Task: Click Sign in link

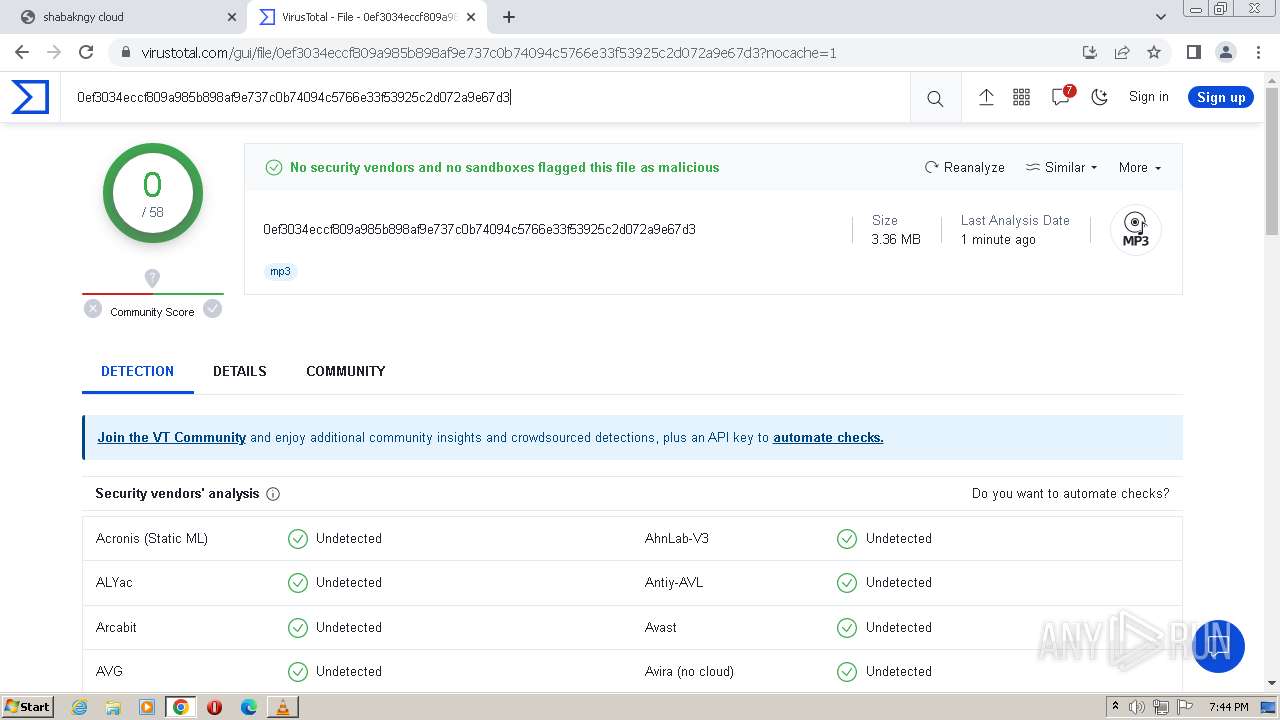Action: pyautogui.click(x=1148, y=97)
